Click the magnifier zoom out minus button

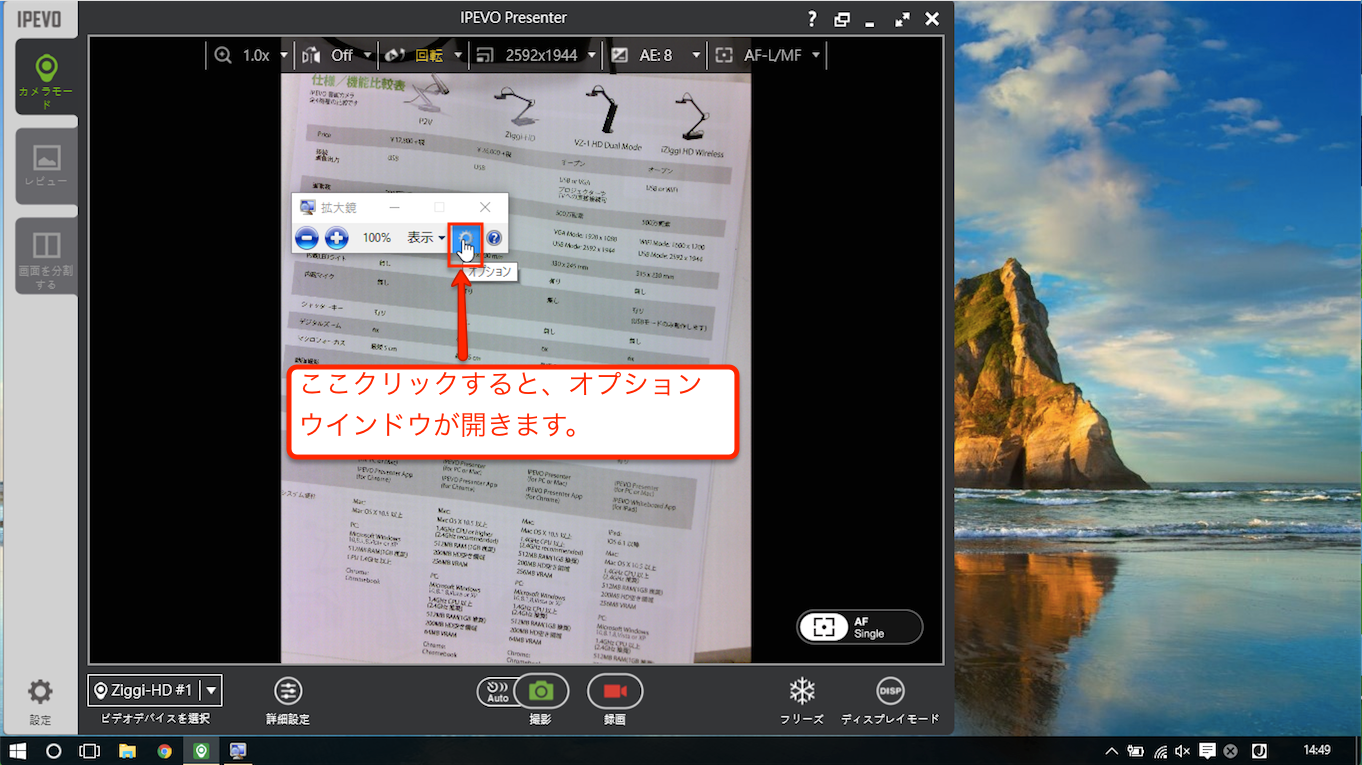[x=307, y=238]
